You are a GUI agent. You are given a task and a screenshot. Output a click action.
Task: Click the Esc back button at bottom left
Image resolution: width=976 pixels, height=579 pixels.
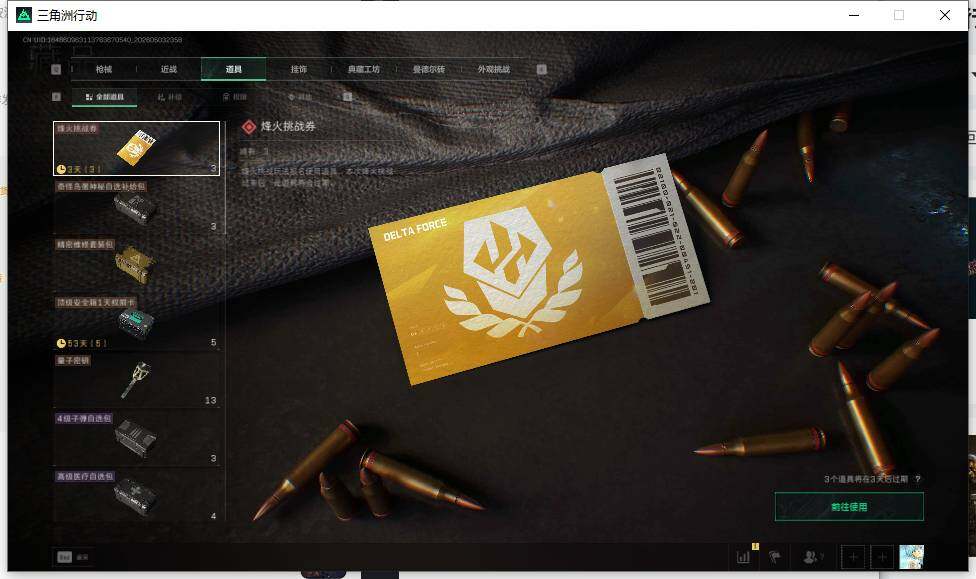click(x=73, y=557)
